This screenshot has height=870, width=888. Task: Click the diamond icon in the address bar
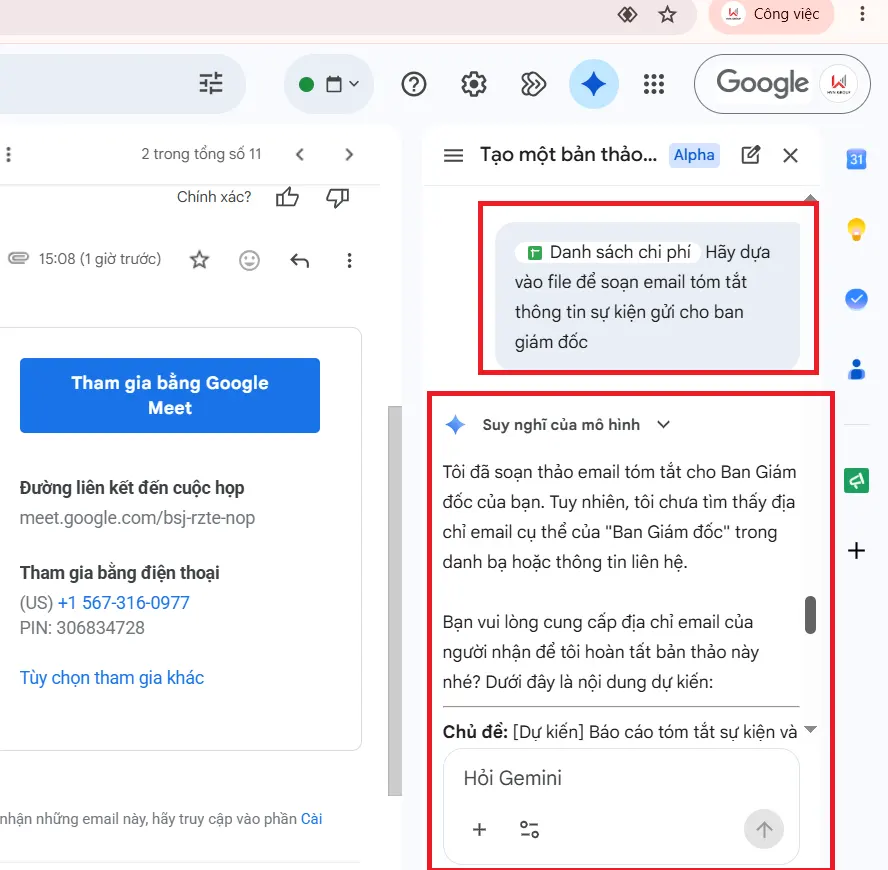[x=627, y=14]
